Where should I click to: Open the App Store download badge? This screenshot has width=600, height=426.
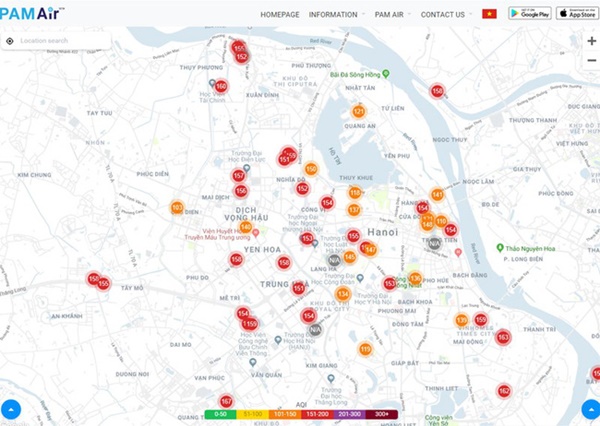point(576,13)
